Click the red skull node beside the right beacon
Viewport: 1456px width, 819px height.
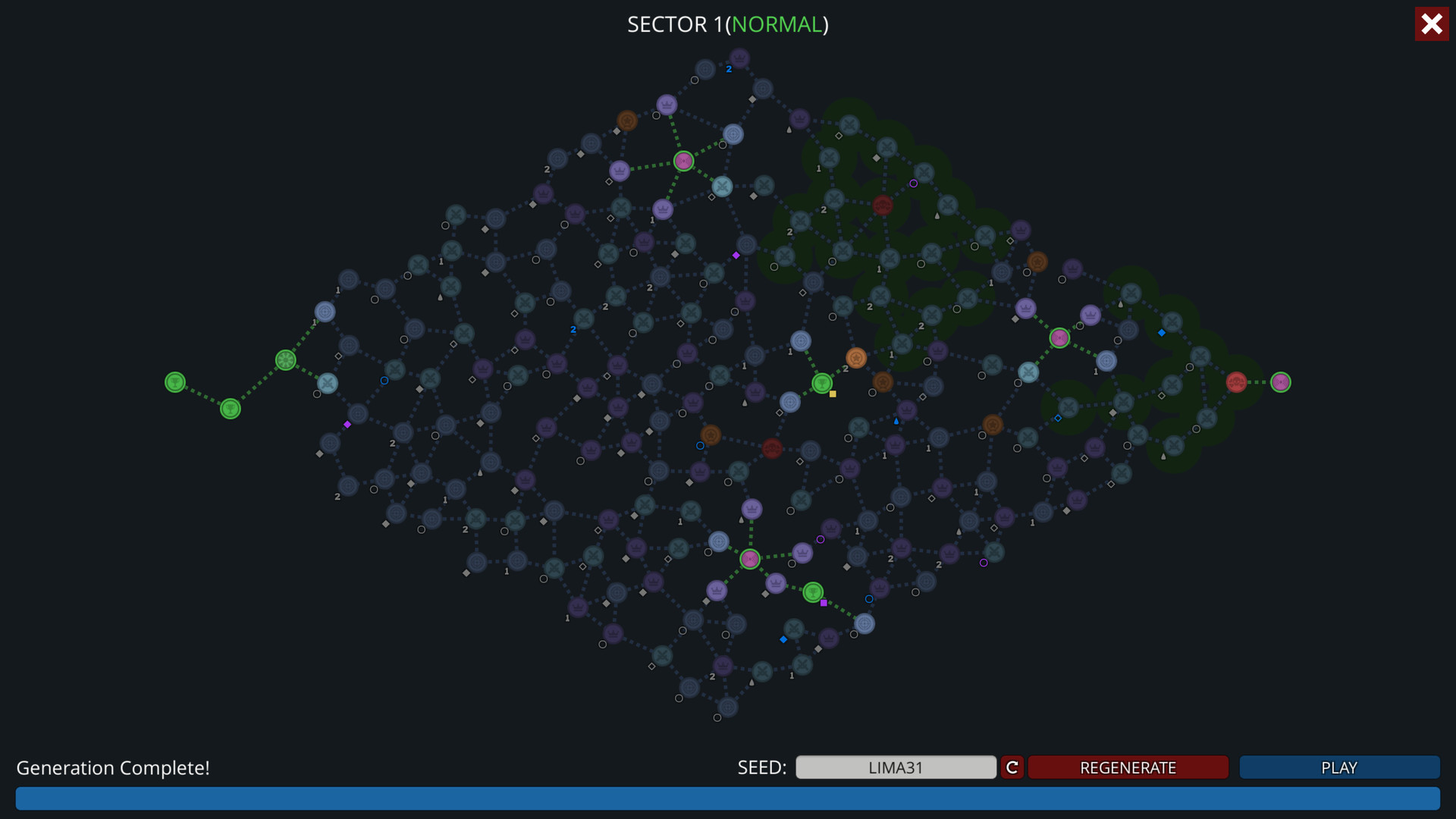coord(1238,383)
